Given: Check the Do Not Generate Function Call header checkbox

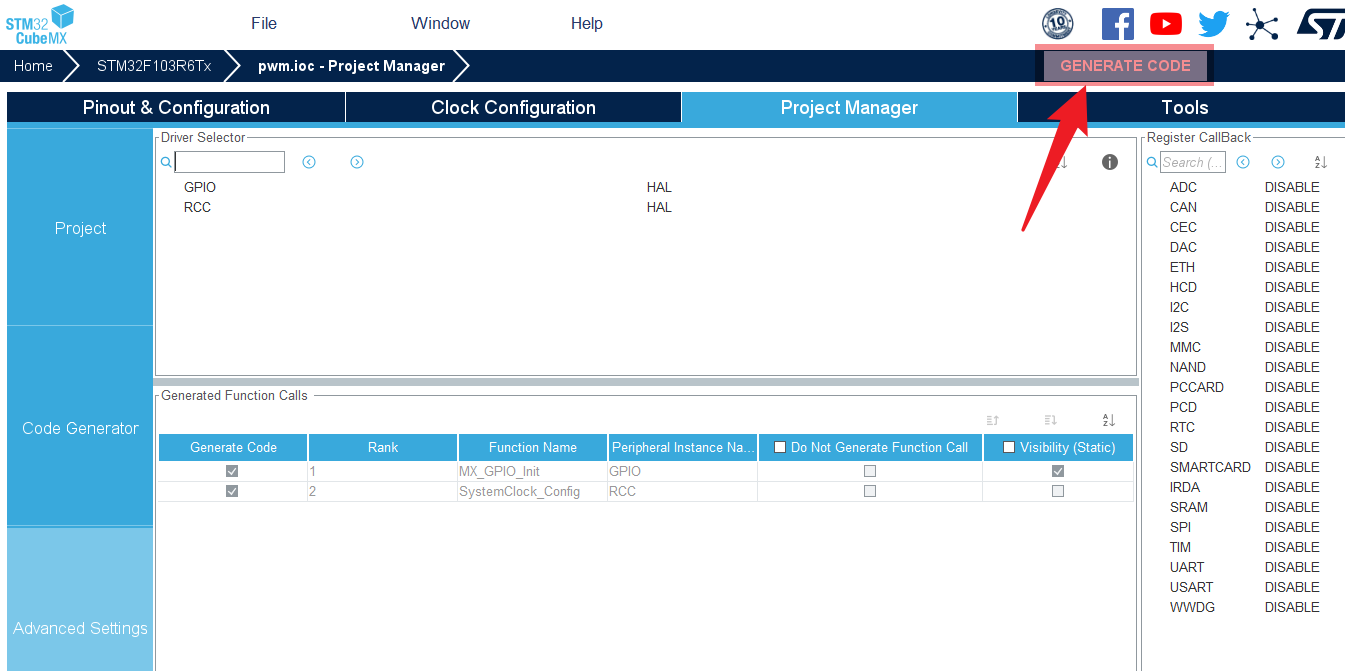Looking at the screenshot, I should (780, 447).
